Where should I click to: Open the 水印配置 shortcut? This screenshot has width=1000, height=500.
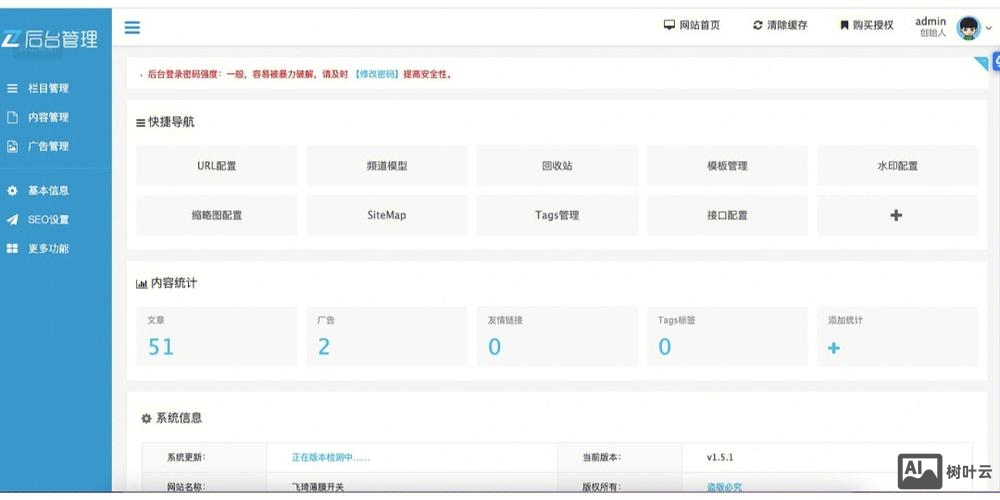coord(897,166)
